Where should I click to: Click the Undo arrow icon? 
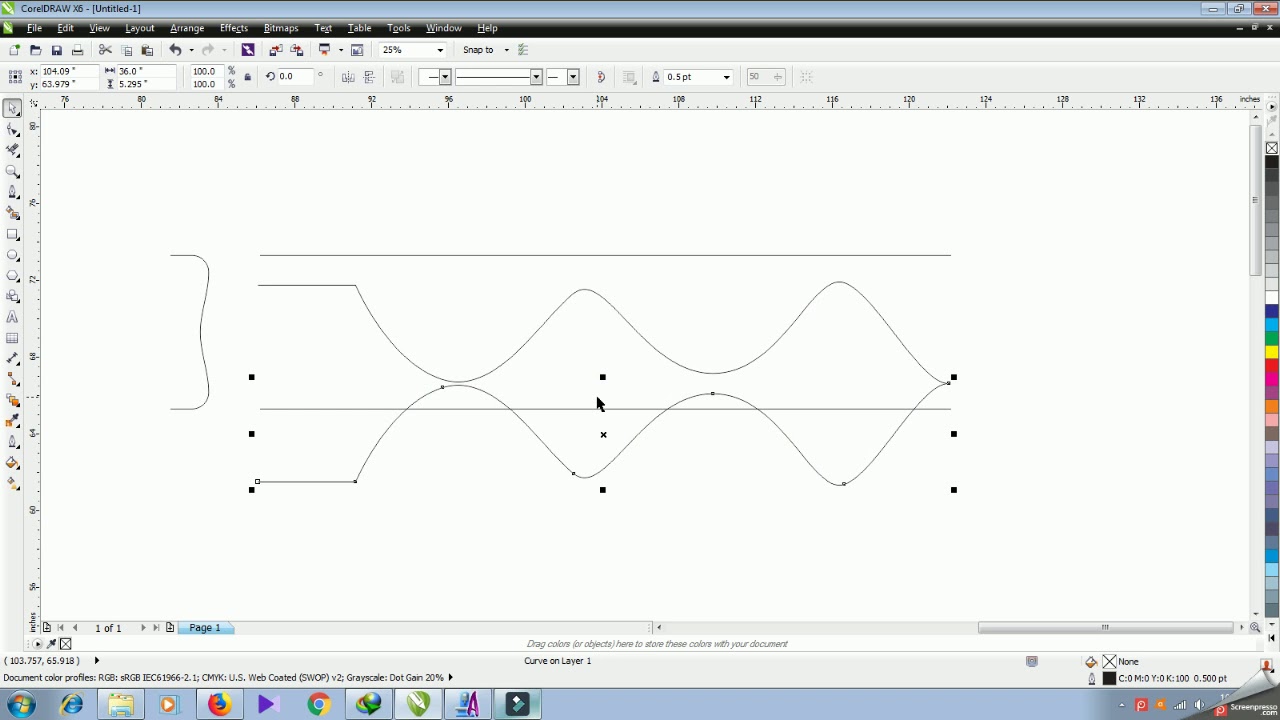click(x=175, y=50)
